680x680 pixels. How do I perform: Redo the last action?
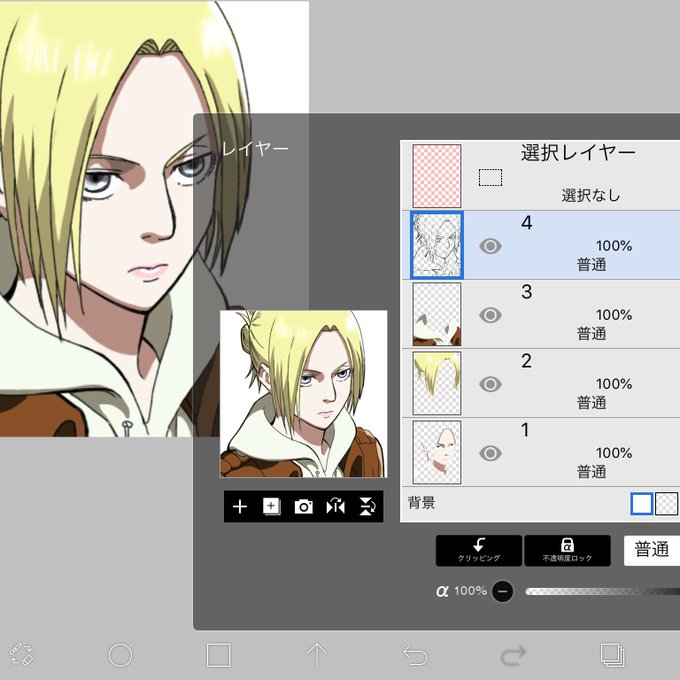point(513,655)
